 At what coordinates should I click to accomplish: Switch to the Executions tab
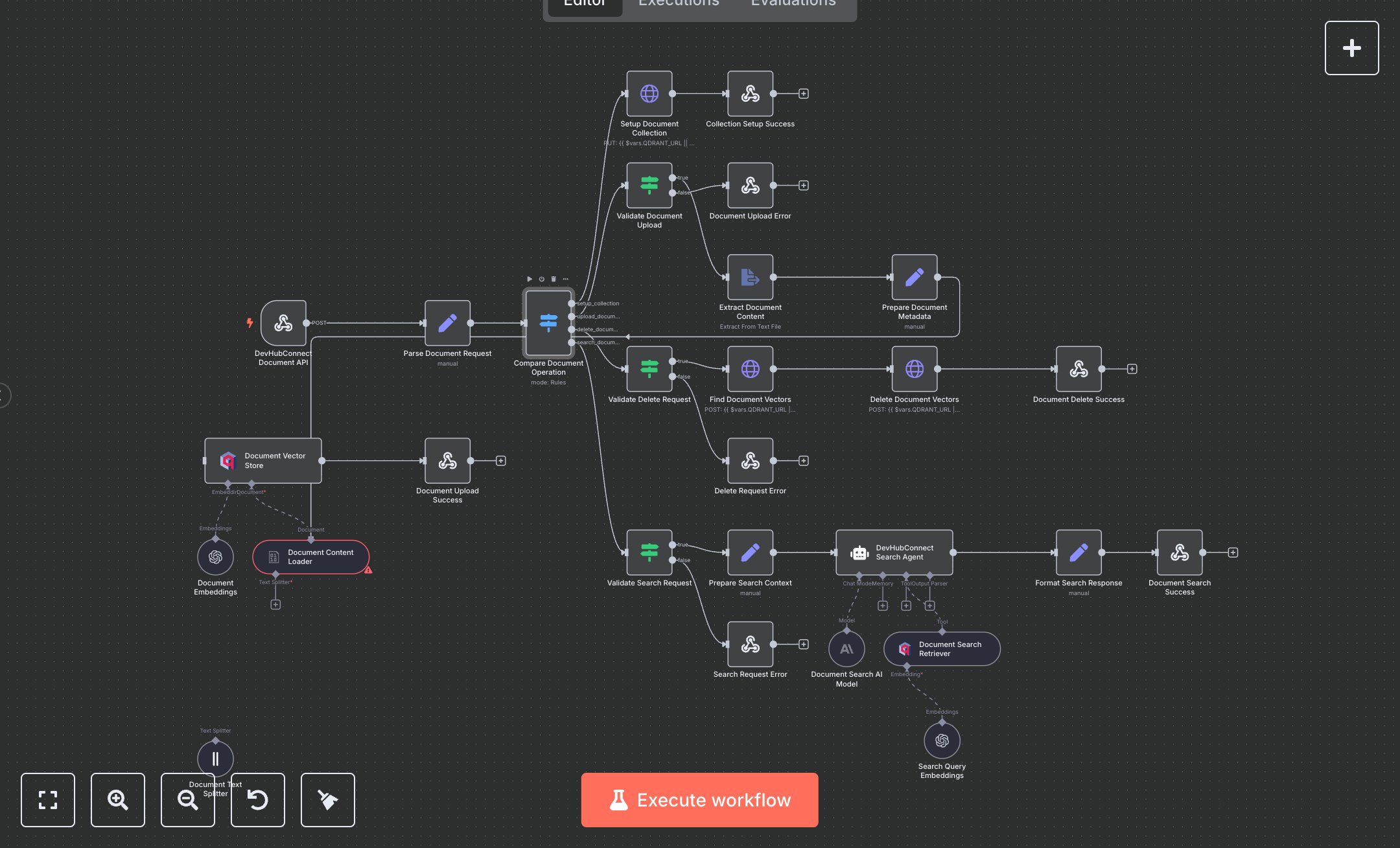[x=679, y=3]
